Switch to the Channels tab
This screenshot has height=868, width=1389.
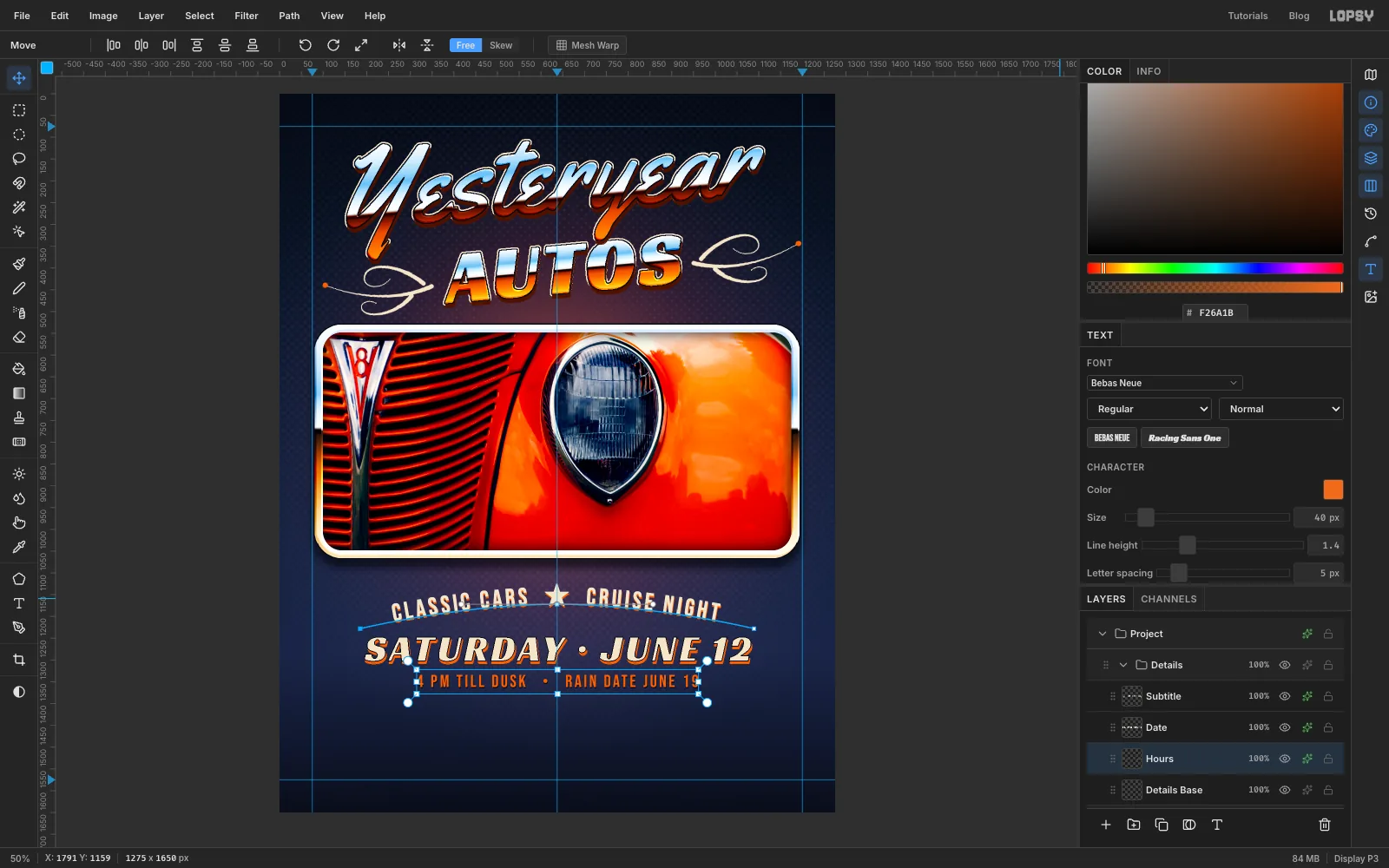coord(1168,599)
